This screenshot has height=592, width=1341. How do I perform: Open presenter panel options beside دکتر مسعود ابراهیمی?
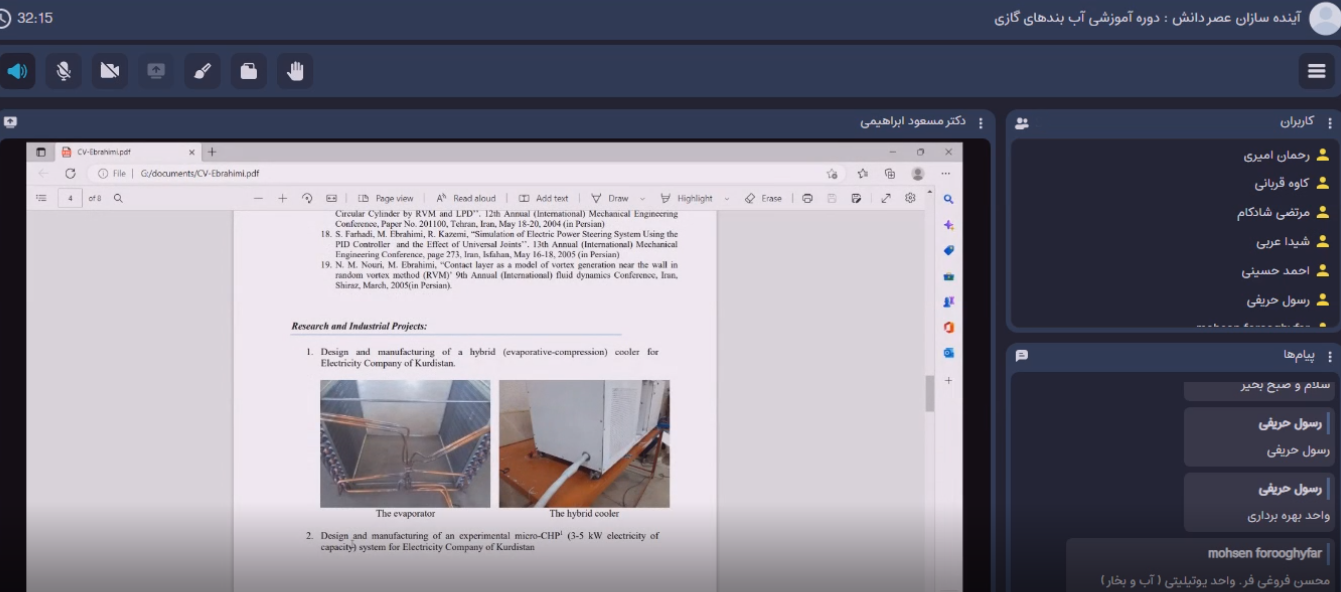980,123
